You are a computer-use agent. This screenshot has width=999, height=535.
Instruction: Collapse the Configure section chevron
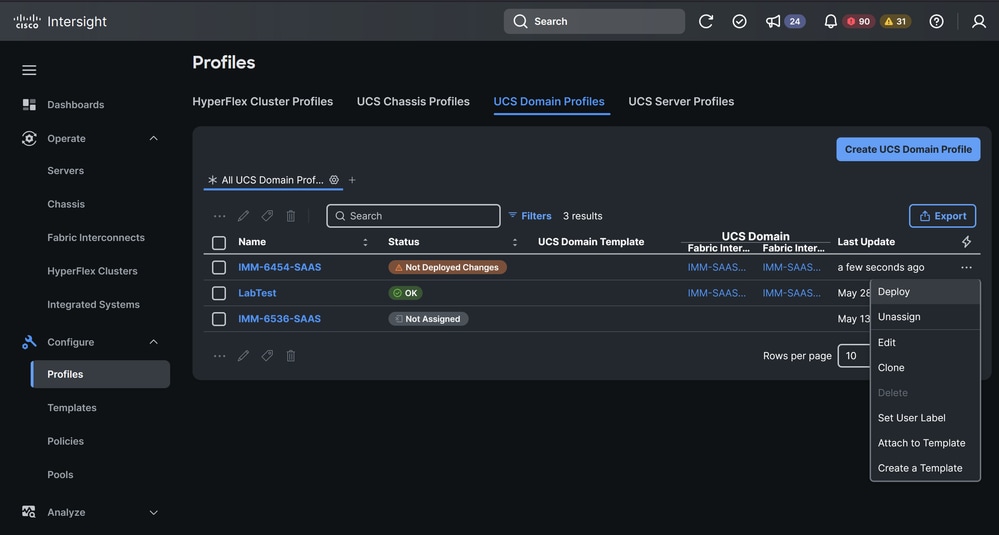click(x=154, y=342)
